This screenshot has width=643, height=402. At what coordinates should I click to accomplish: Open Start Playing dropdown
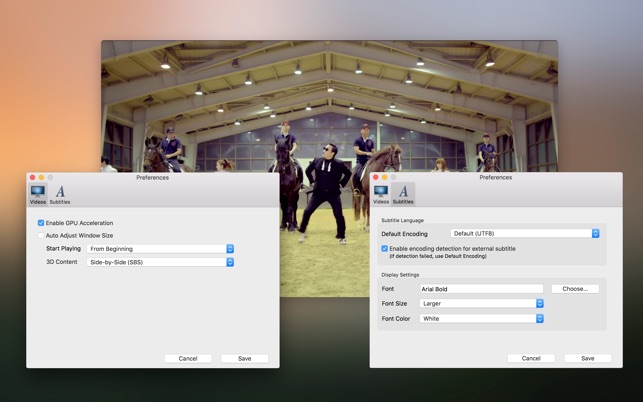[x=160, y=249]
